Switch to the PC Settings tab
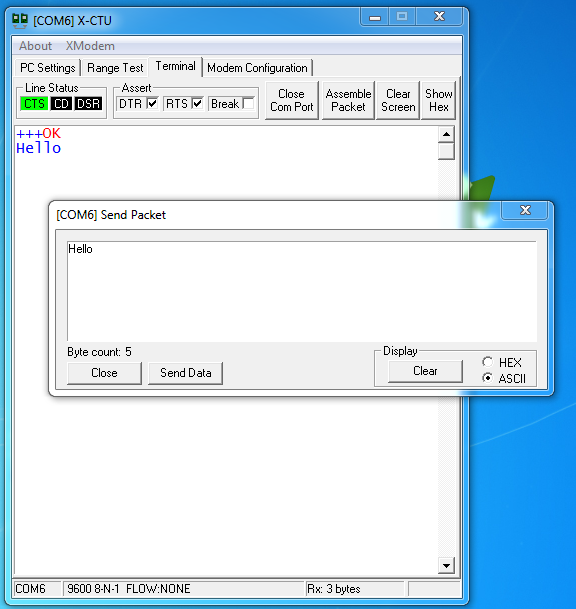This screenshot has height=609, width=576. [x=48, y=68]
